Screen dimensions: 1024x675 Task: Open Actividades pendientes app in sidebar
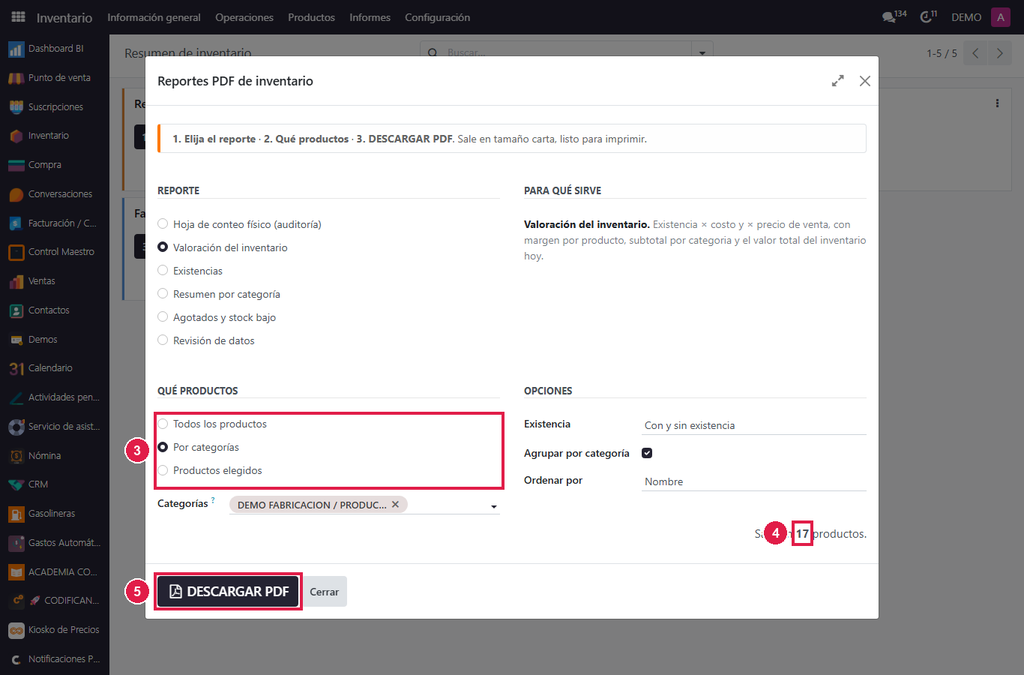(55, 397)
